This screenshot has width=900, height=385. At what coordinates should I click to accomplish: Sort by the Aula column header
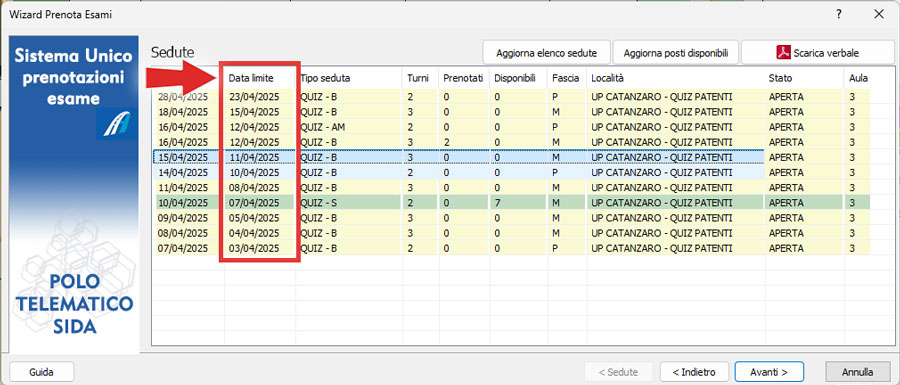pyautogui.click(x=858, y=78)
